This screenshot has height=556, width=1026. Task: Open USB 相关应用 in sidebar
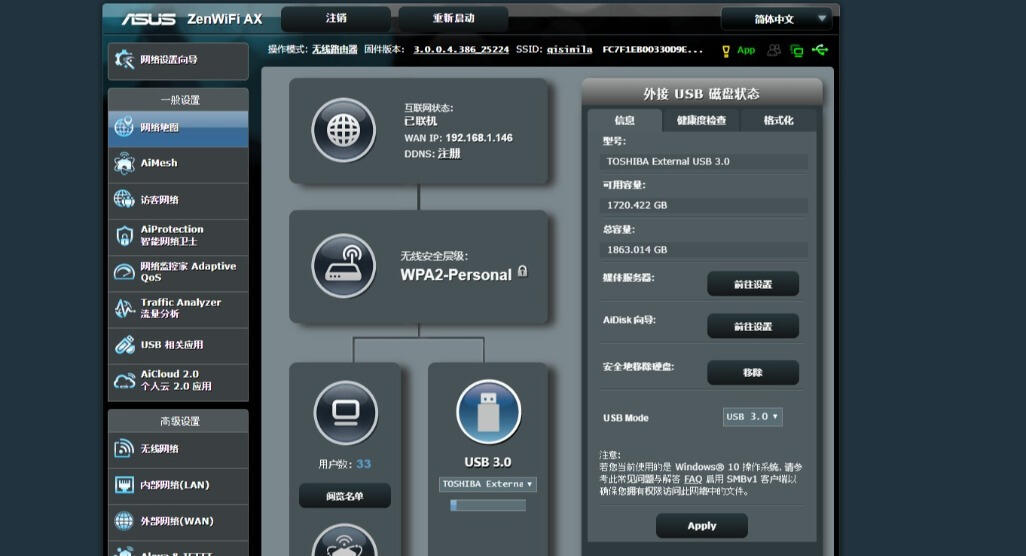point(178,345)
